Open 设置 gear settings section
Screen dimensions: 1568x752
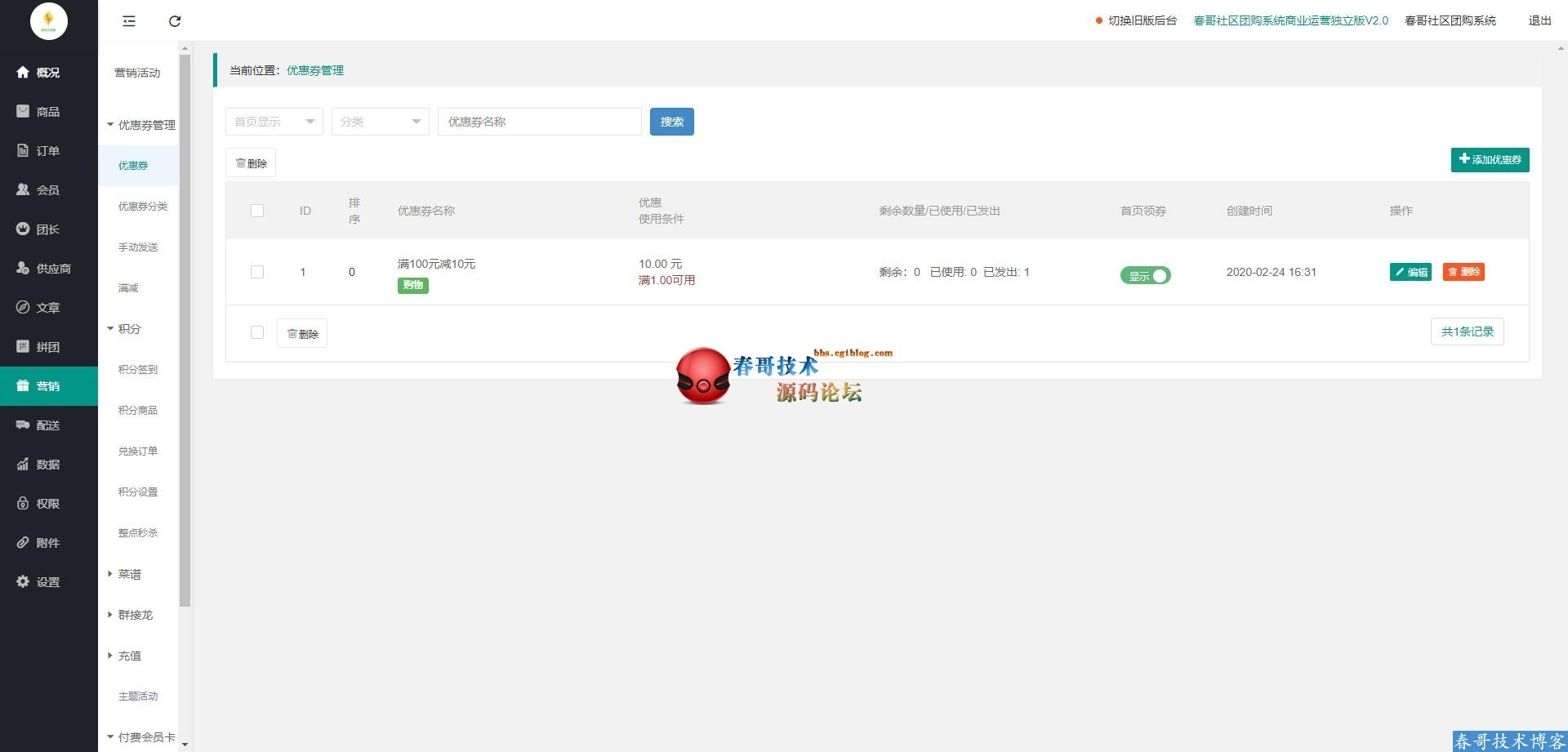click(47, 582)
